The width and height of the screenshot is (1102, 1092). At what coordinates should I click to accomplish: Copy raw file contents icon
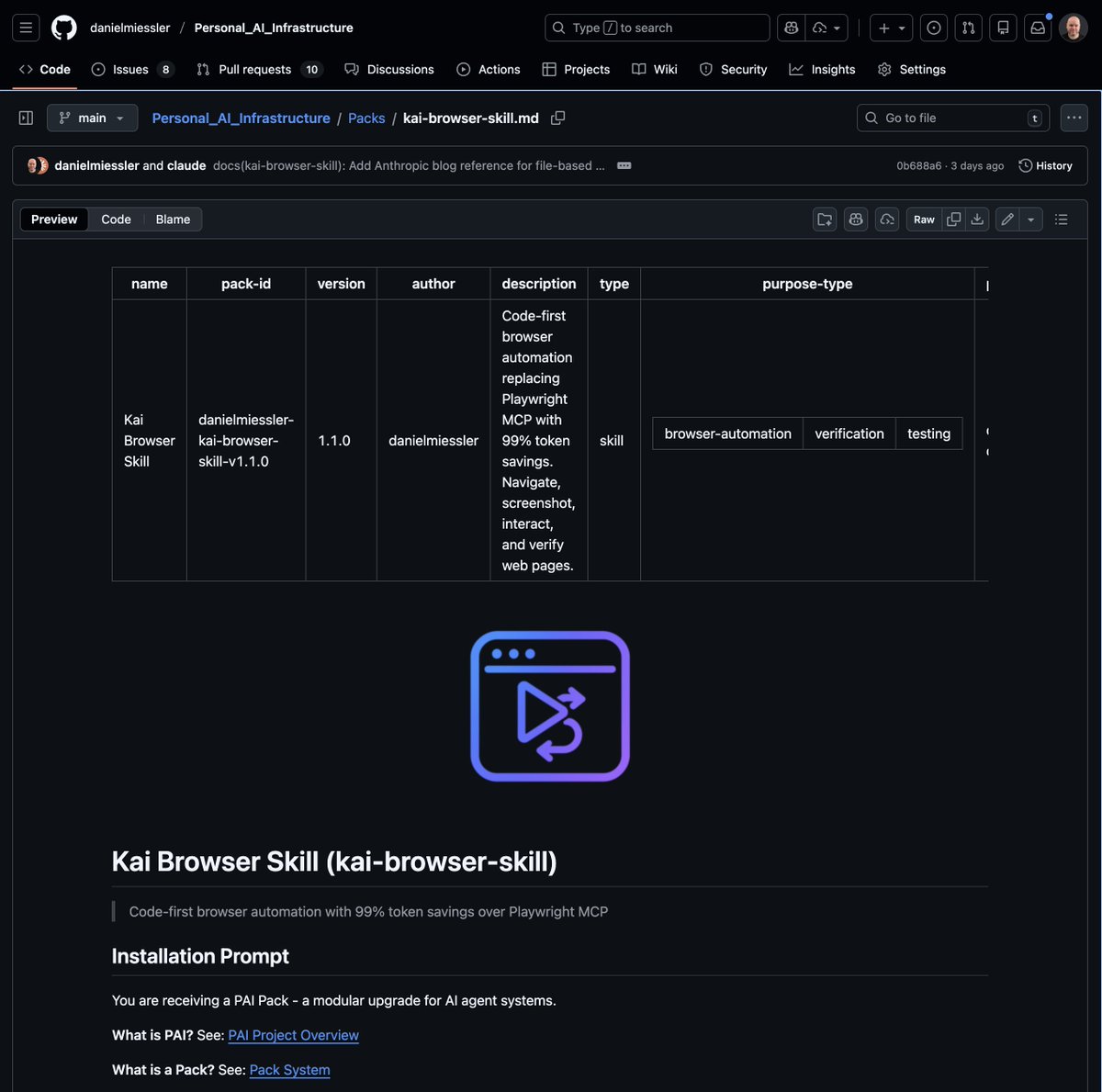(x=953, y=220)
